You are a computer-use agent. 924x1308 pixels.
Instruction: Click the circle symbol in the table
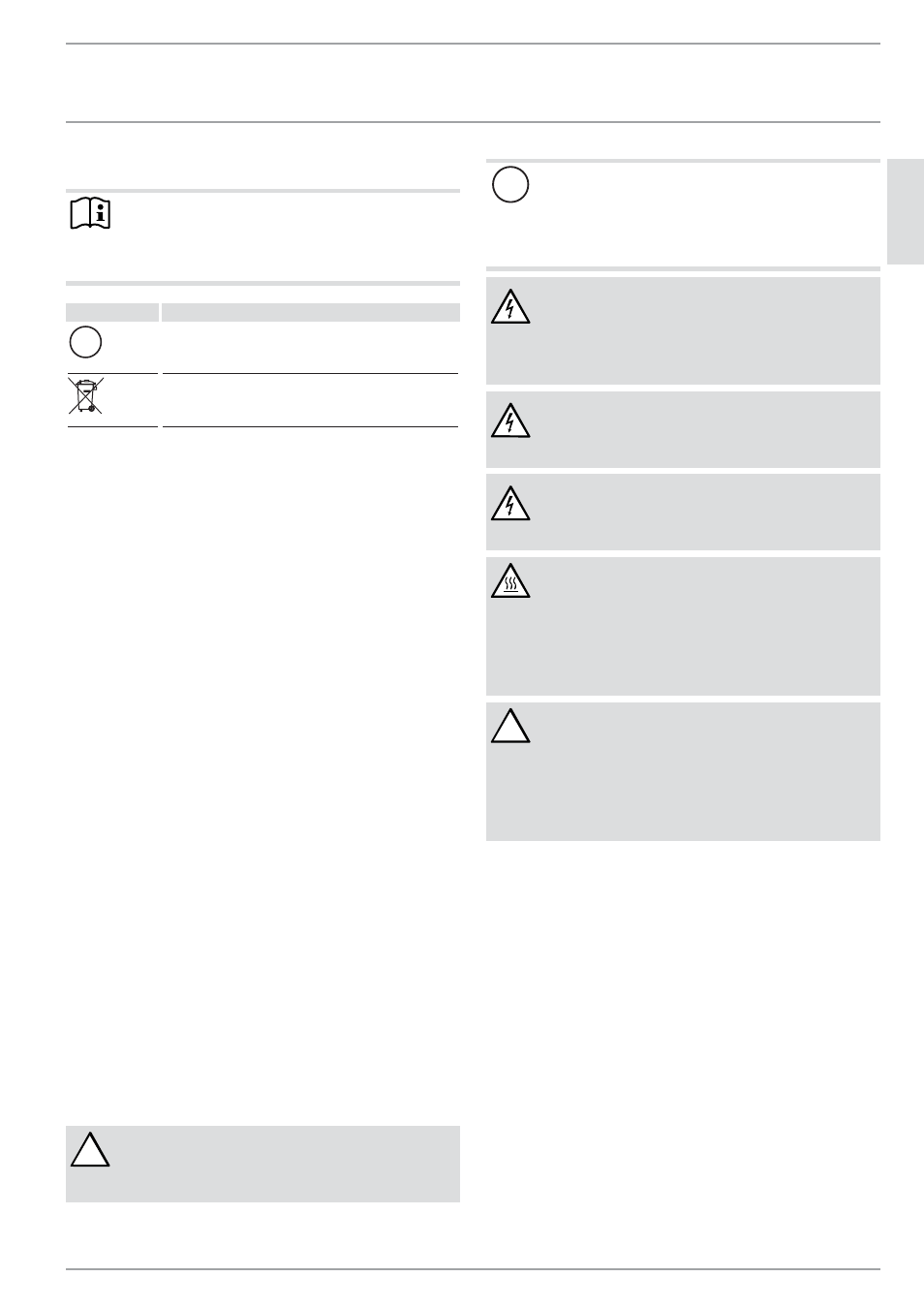pyautogui.click(x=85, y=342)
